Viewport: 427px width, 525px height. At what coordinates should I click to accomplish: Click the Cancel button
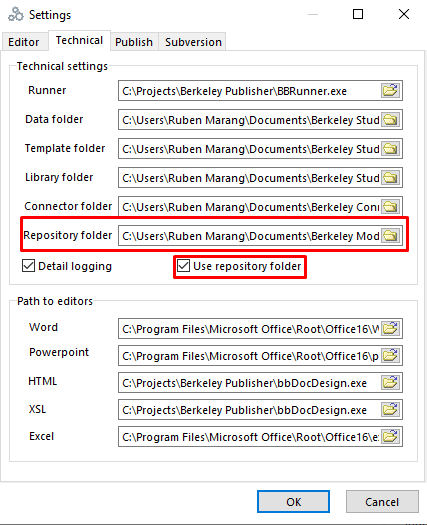[382, 502]
